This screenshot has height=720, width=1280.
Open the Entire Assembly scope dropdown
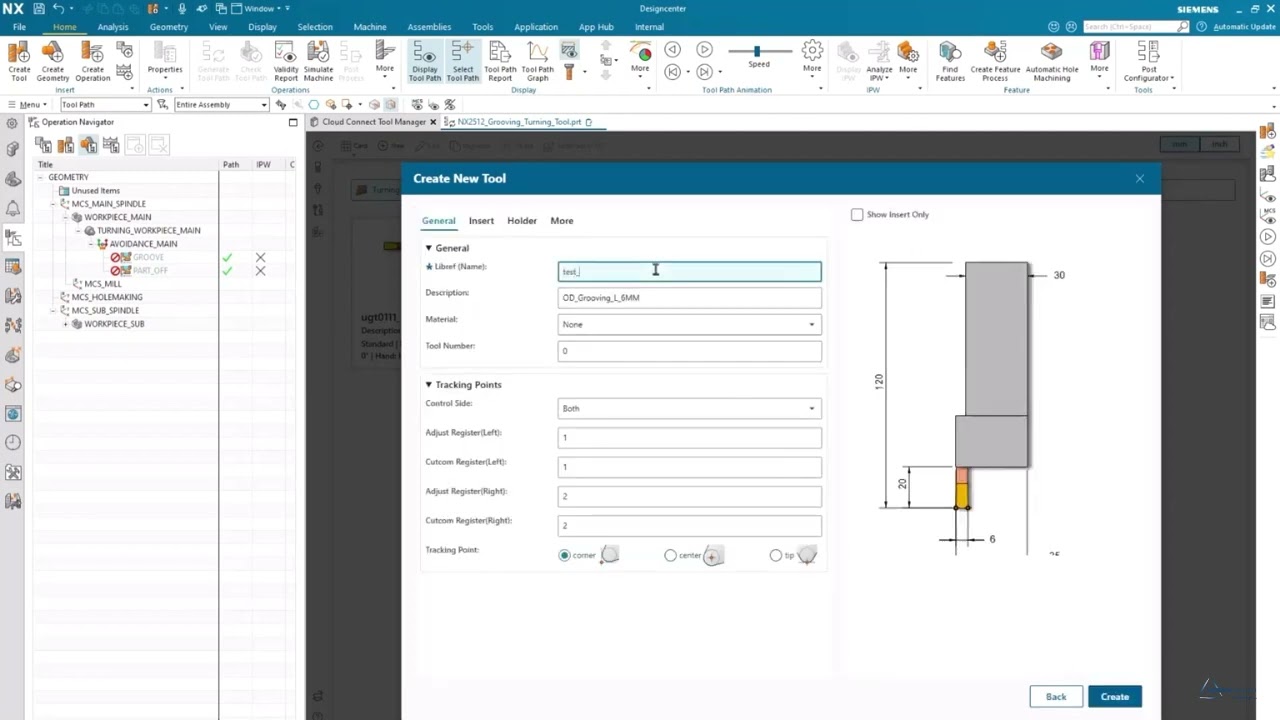(221, 105)
